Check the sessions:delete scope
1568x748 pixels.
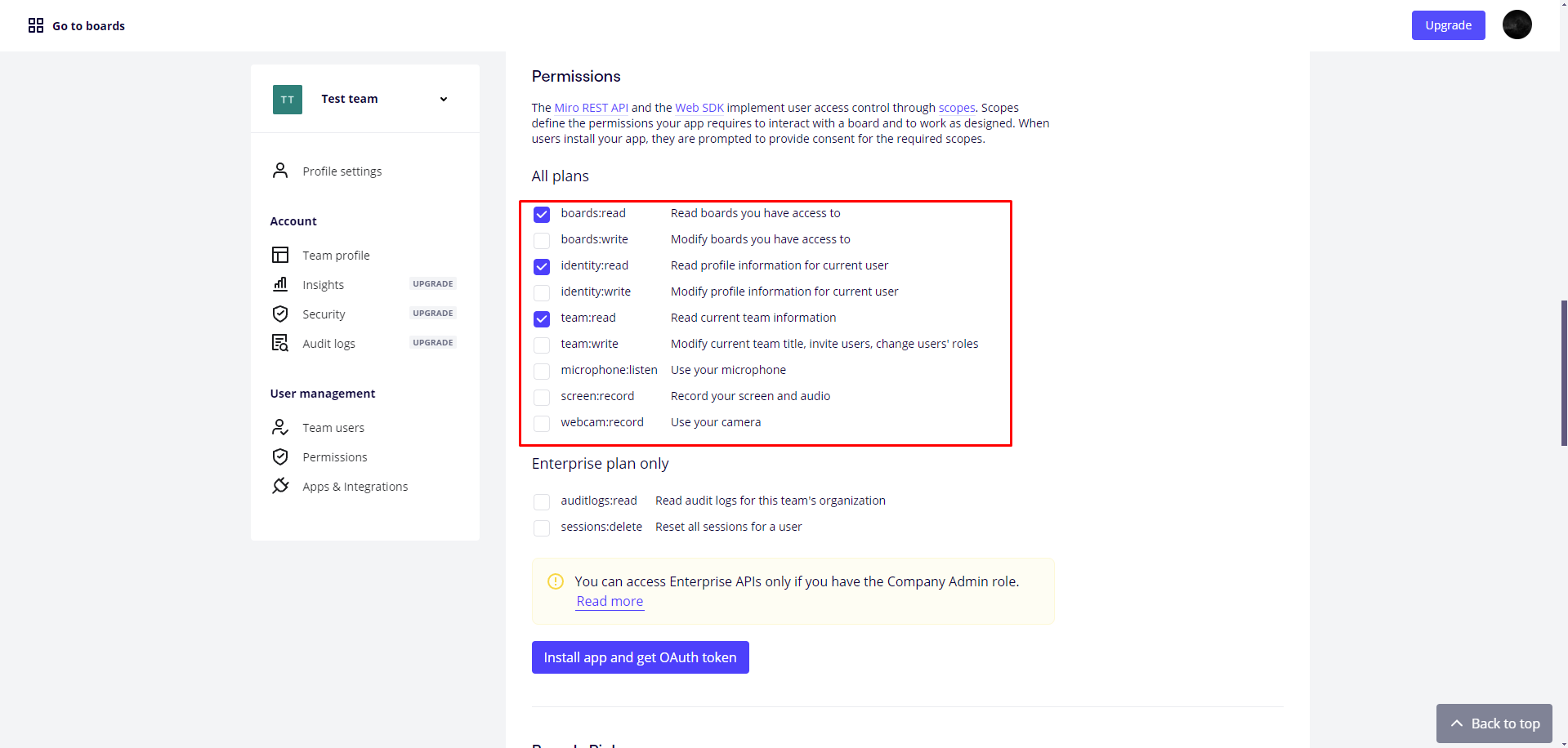pyautogui.click(x=542, y=528)
